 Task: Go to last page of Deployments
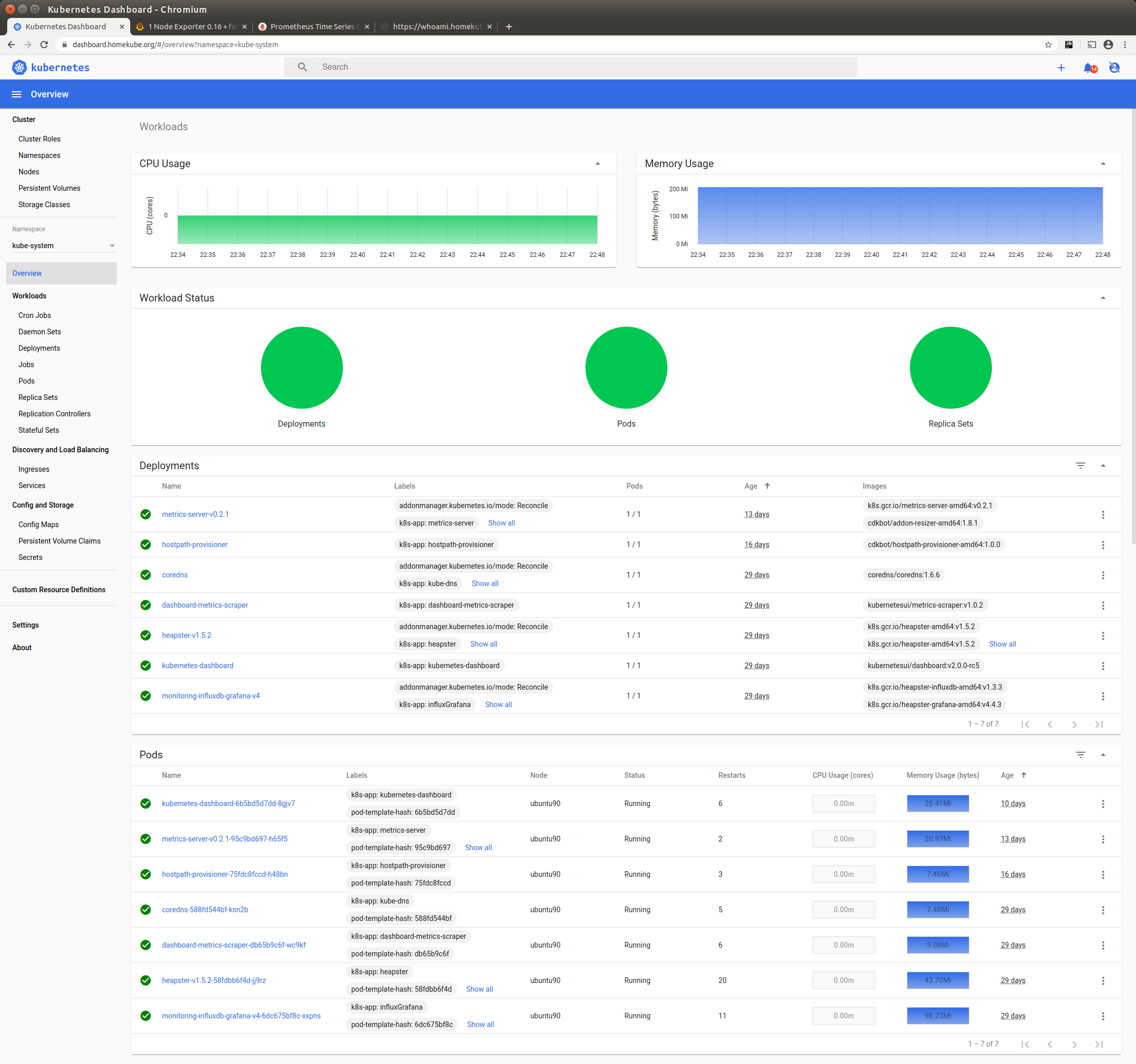pos(1099,725)
